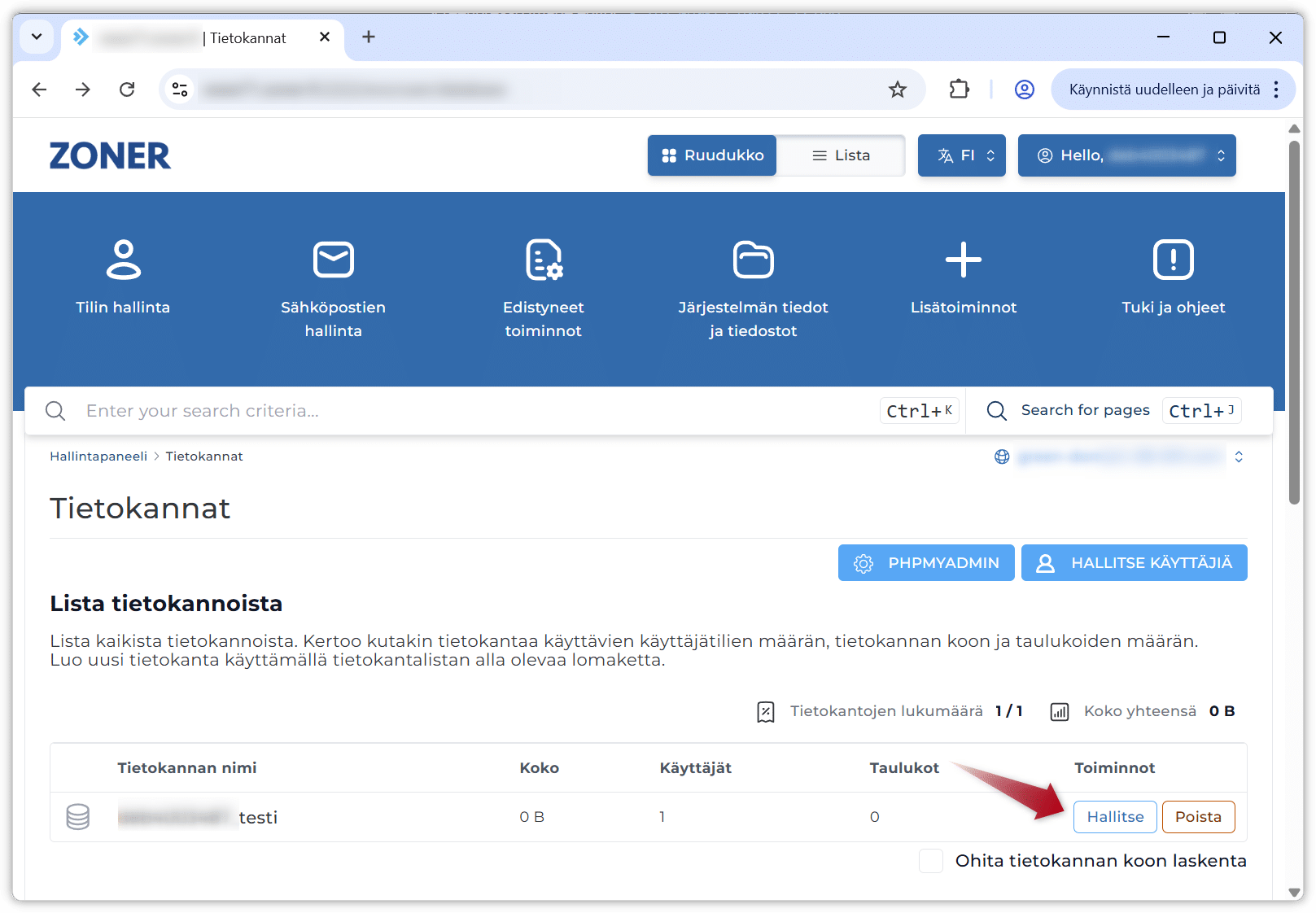
Task: Switch to Lista view
Action: tap(841, 155)
